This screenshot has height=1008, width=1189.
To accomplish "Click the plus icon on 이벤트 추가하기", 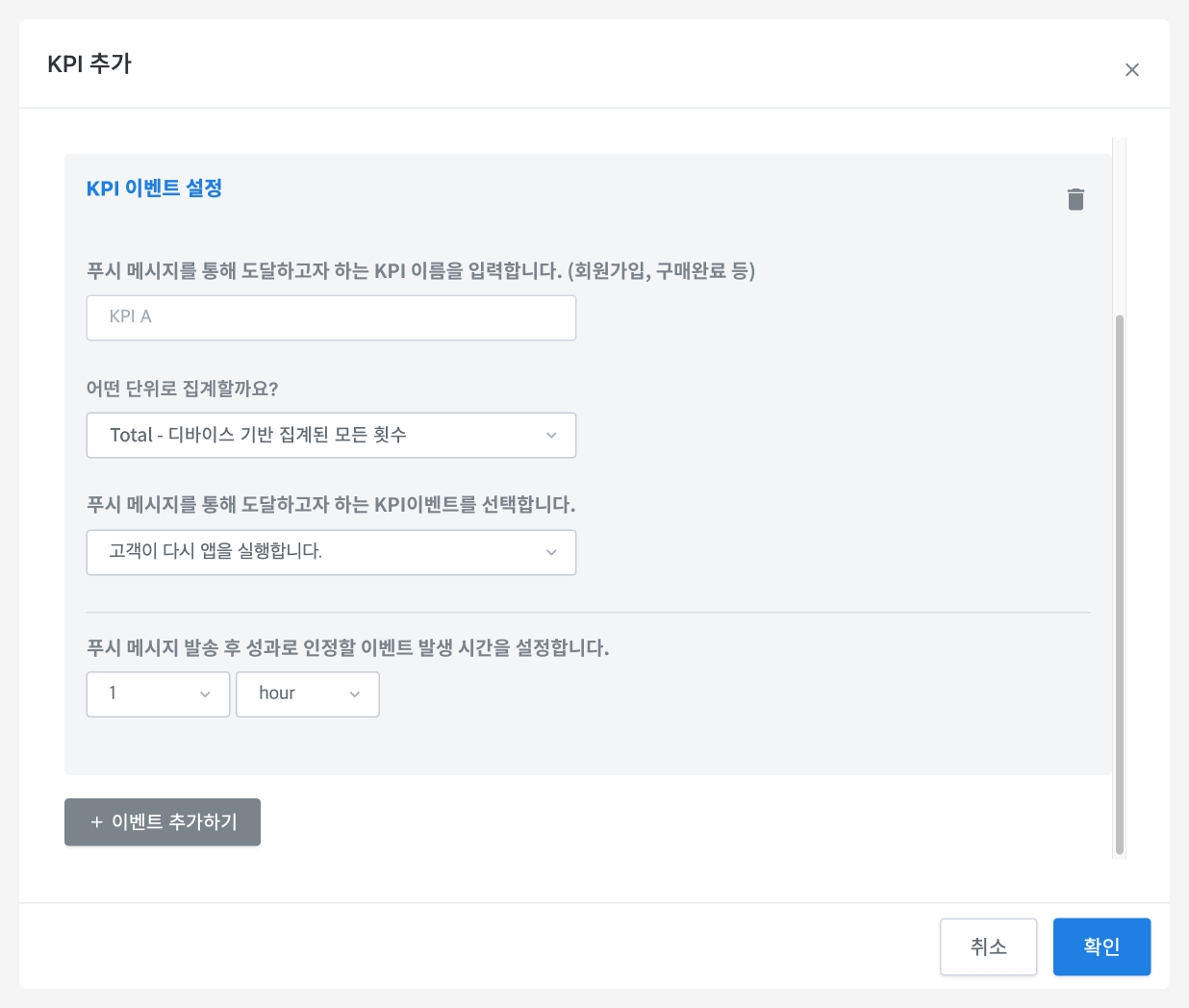I will [x=96, y=822].
